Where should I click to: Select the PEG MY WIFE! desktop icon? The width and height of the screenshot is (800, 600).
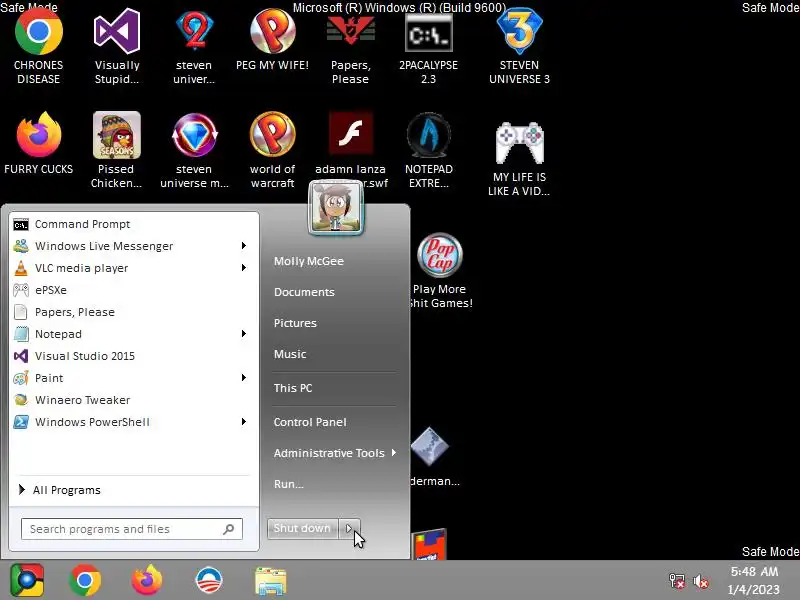pyautogui.click(x=272, y=39)
